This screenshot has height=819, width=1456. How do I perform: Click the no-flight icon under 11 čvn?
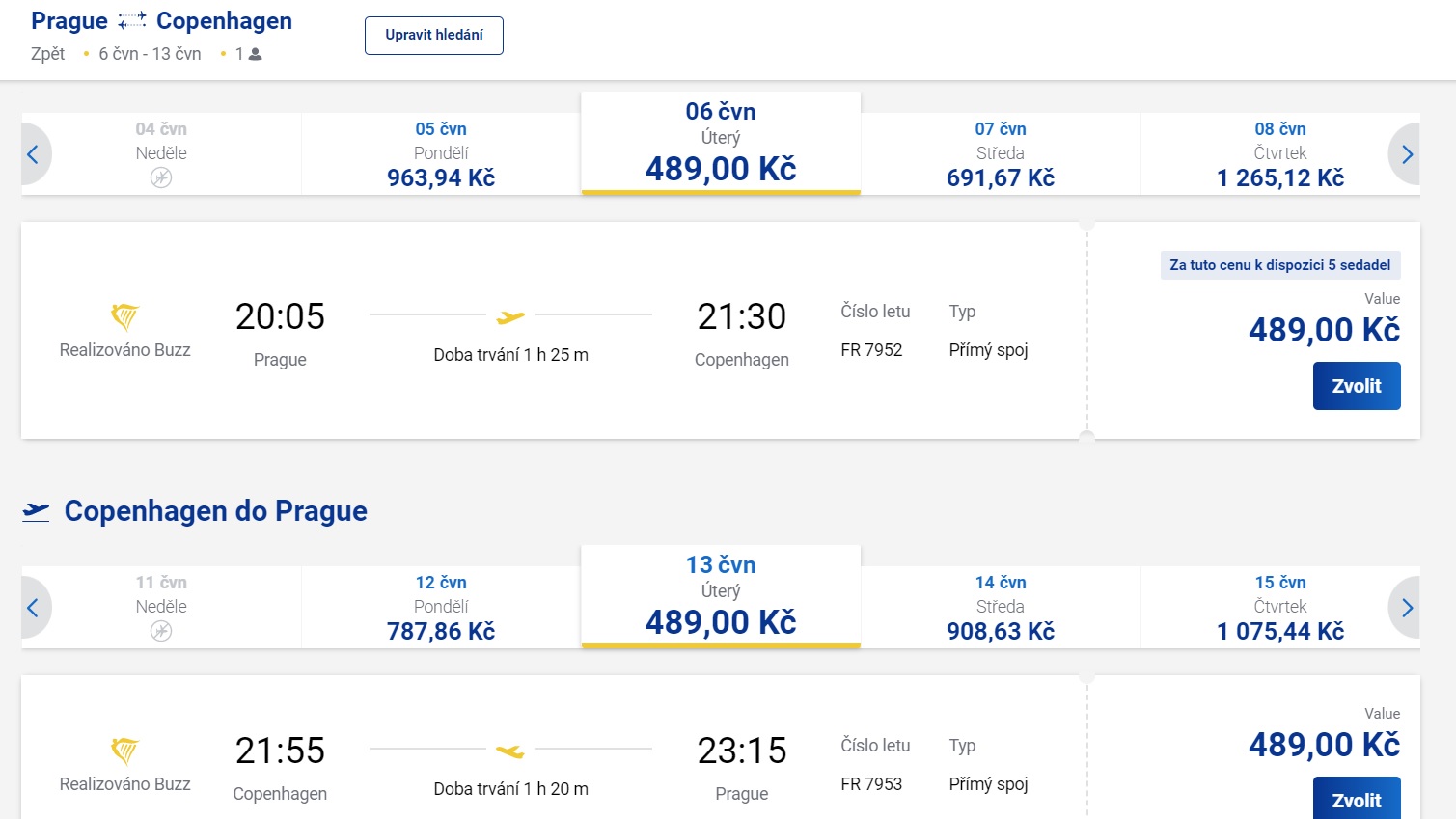pos(161,631)
